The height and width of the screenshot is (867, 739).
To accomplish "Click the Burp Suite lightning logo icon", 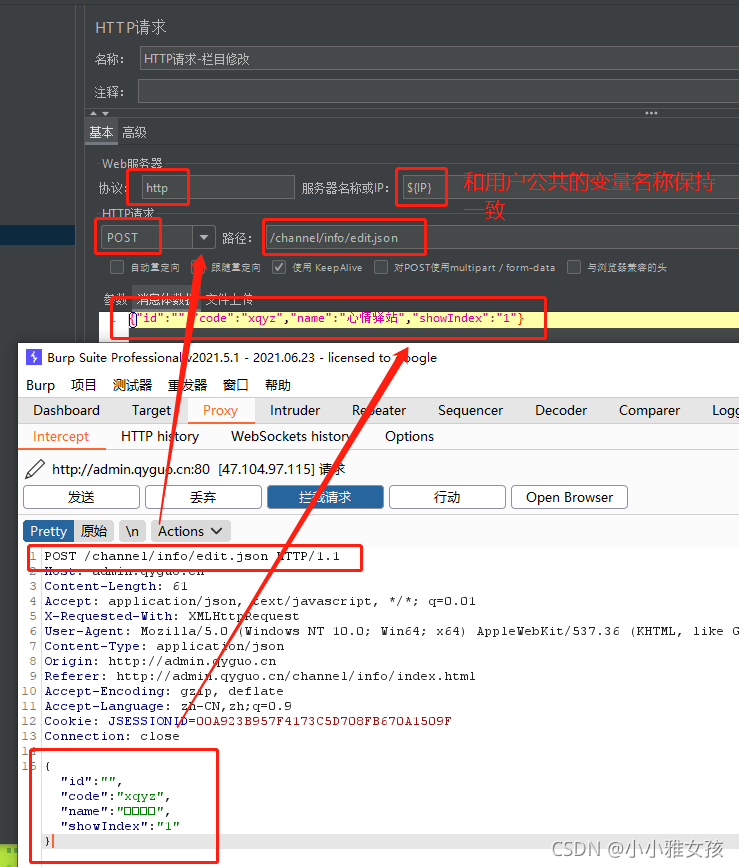I will coord(34,357).
